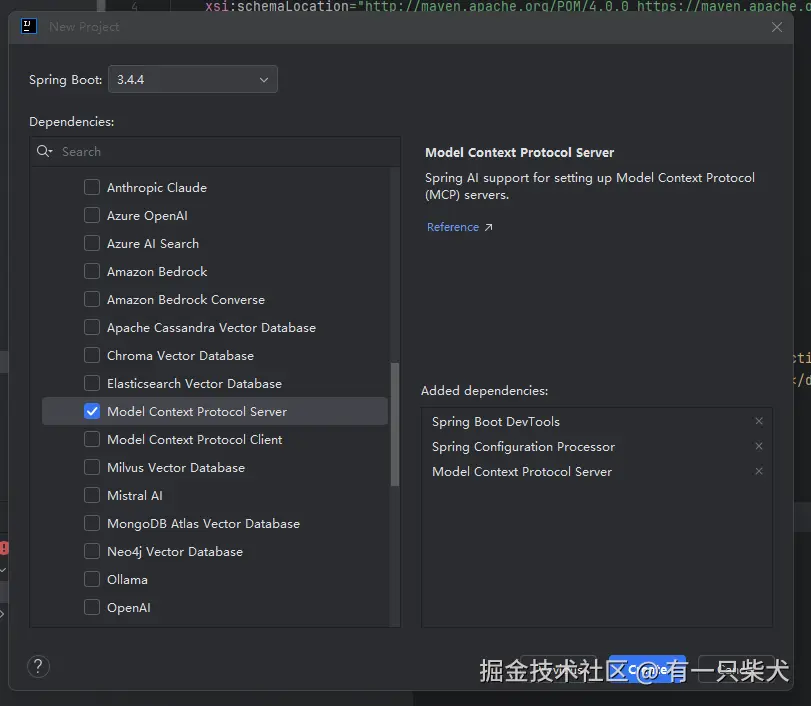Screen dimensions: 811x706
Task: Select Spring Boot DevTools in added dependencies
Action: [597, 422]
